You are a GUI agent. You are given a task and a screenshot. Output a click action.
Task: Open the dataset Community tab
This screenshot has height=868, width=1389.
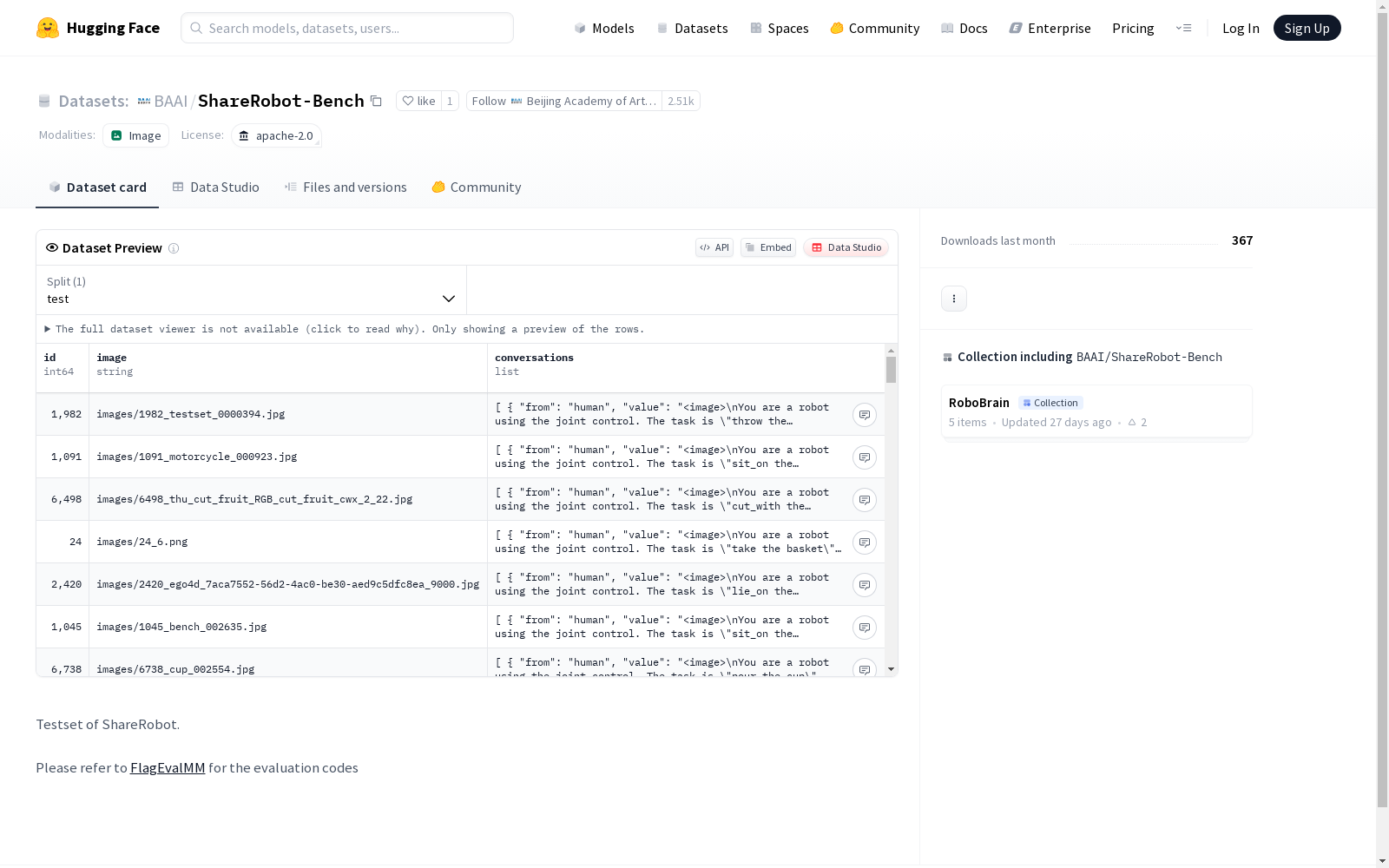(476, 187)
